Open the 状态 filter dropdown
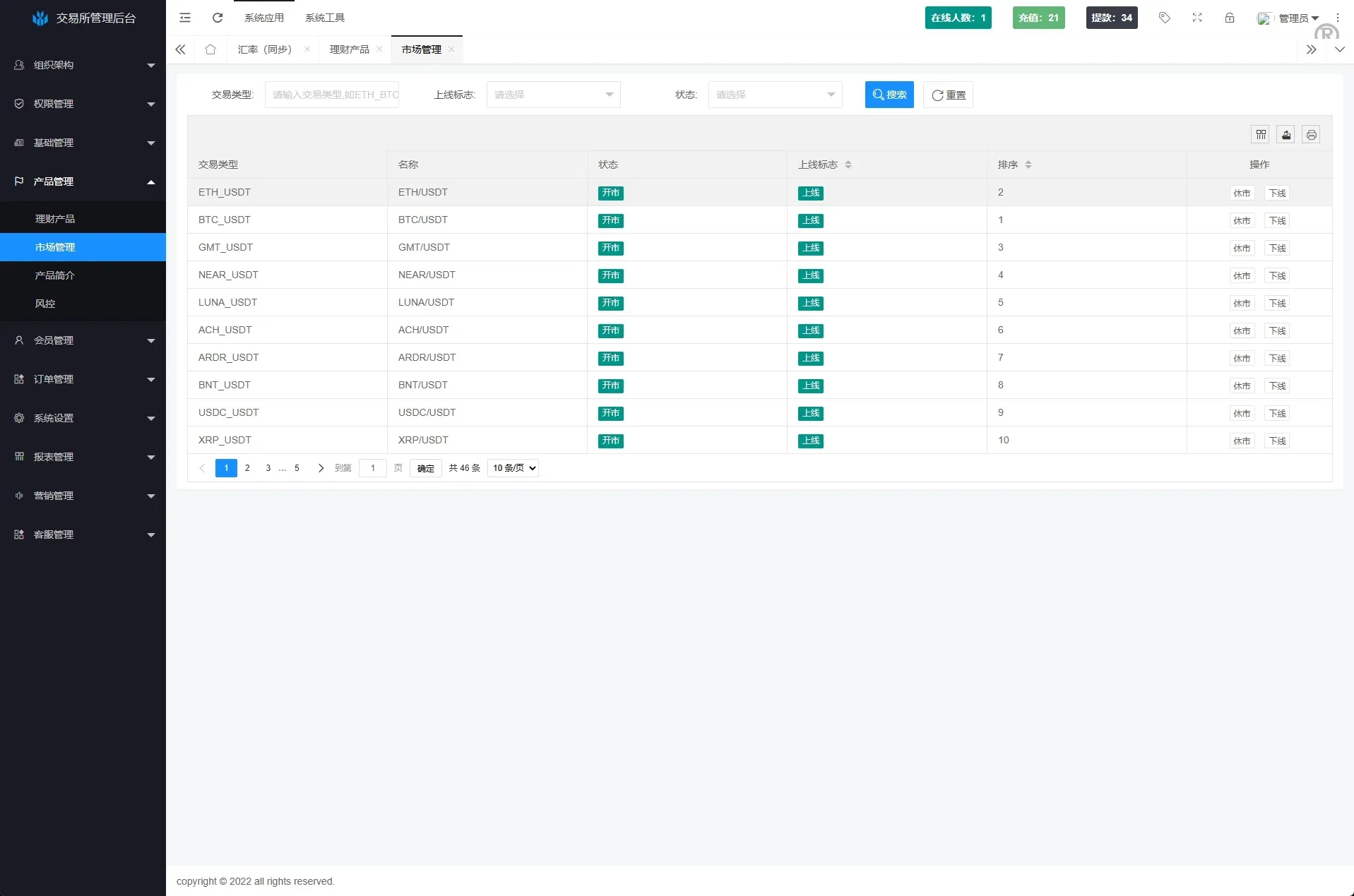The width and height of the screenshot is (1354, 896). click(x=775, y=94)
